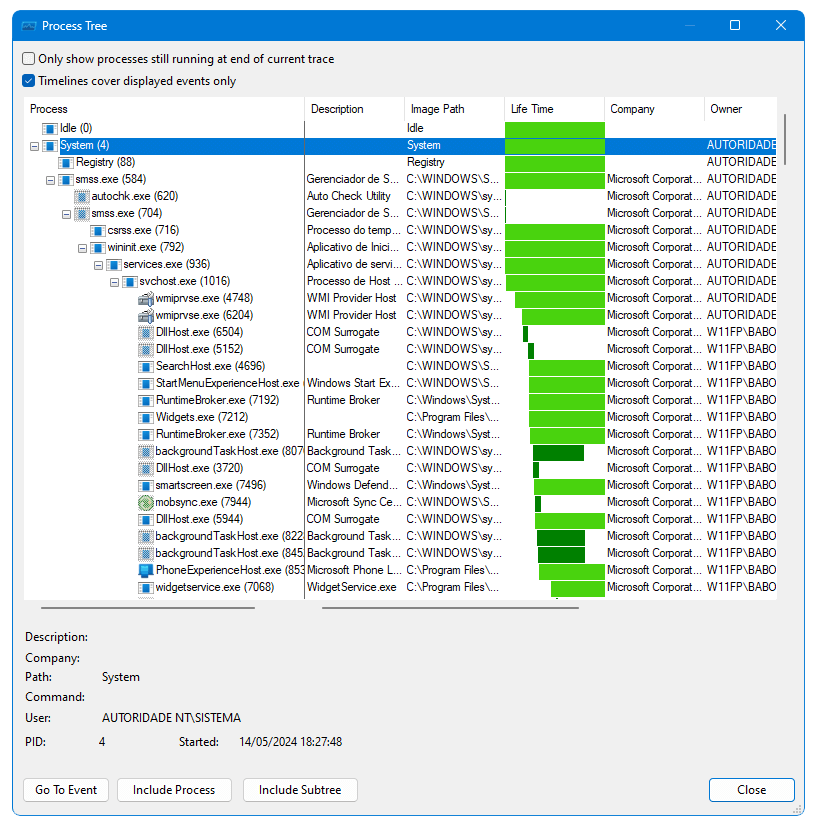This screenshot has height=821, width=814.
Task: Click the RuntimeBroker.exe (7352) icon
Action: click(146, 435)
